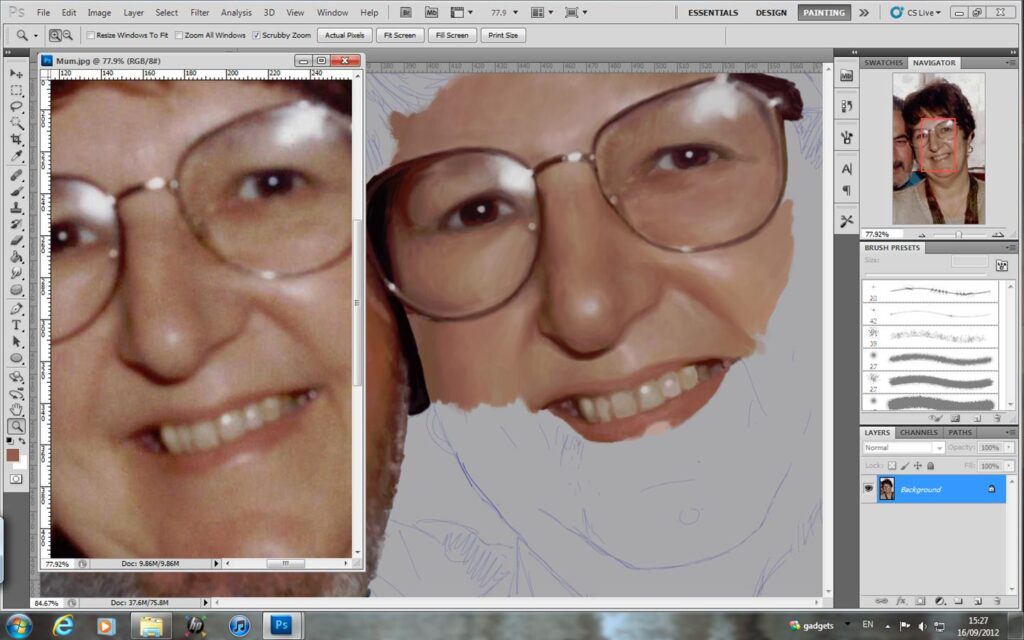The height and width of the screenshot is (640, 1024).
Task: Click the Create new layer icon
Action: point(977,601)
